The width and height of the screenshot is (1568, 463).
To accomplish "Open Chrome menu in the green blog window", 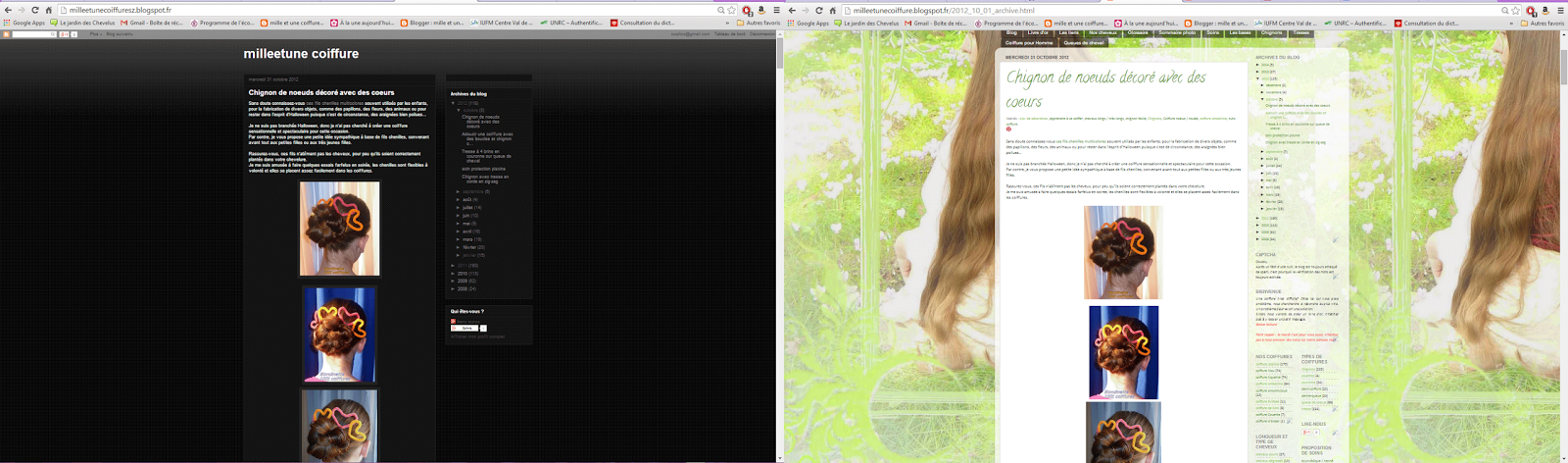I will tap(1560, 10).
